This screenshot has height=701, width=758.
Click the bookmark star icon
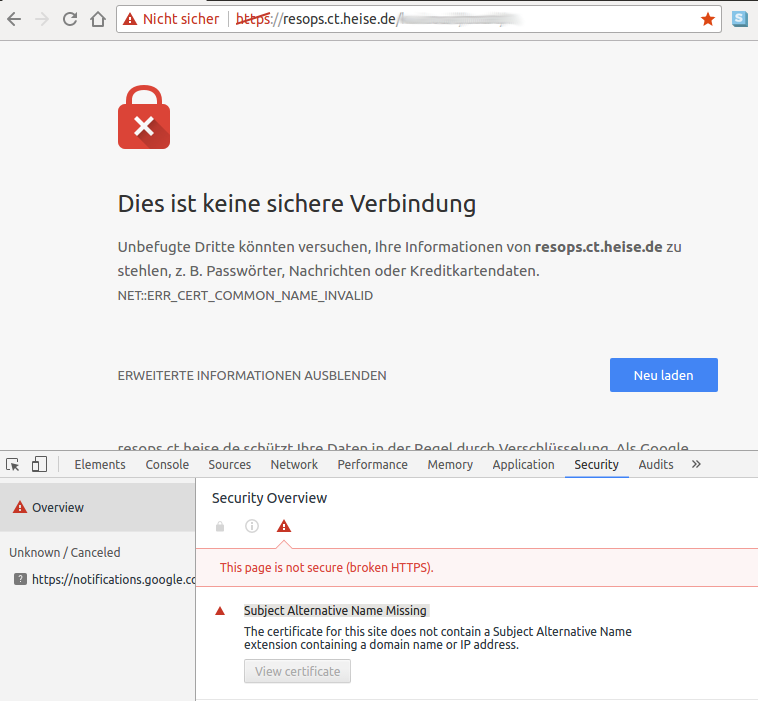708,19
